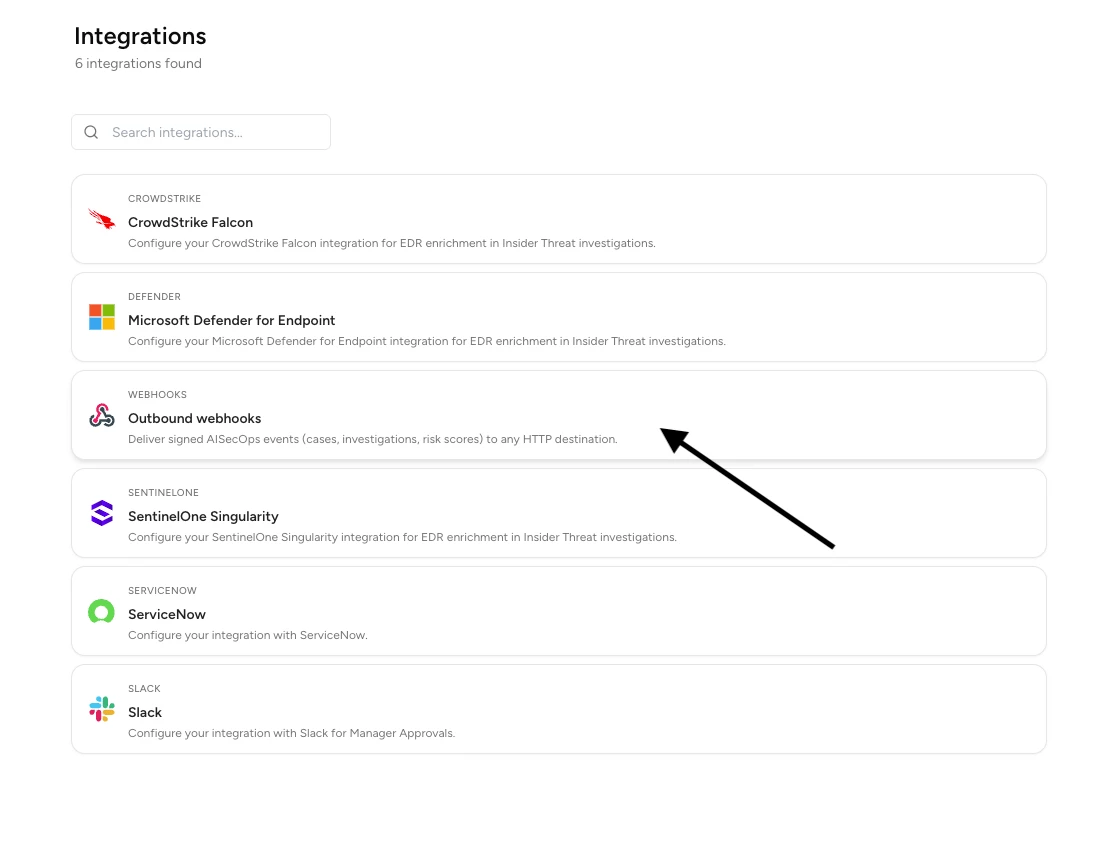Click the CrowdStrike falcon logo icon
The image size is (1107, 855).
(102, 219)
